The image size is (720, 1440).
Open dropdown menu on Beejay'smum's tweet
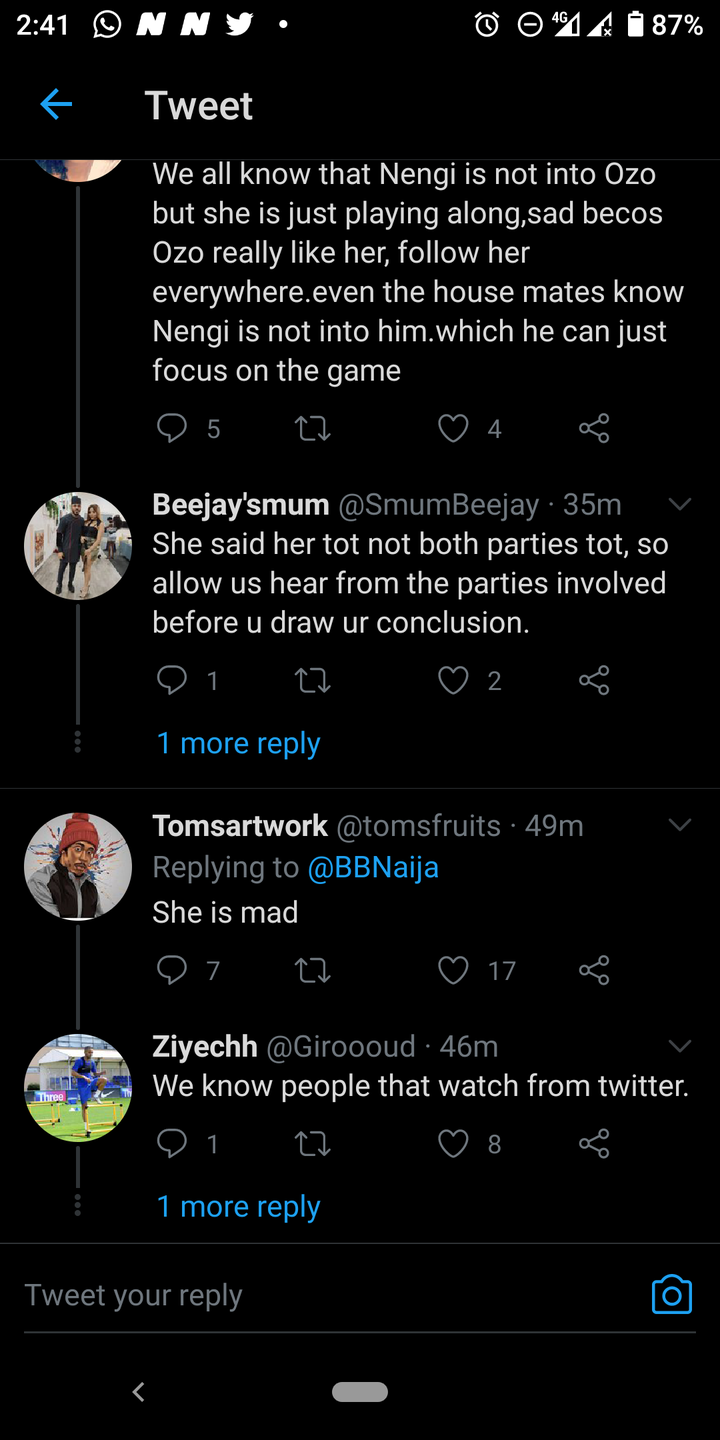pos(680,505)
